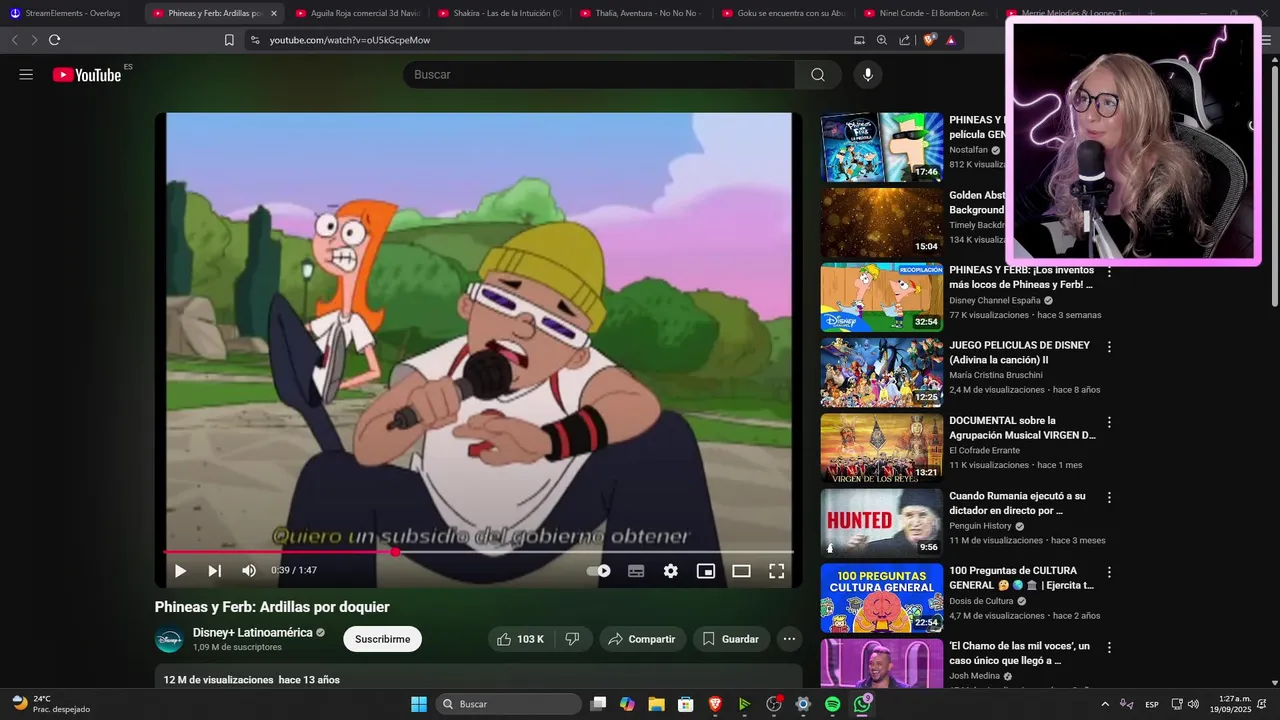Focus the YouTube Buscar search field
Viewport: 1280px width, 720px height.
(x=599, y=75)
